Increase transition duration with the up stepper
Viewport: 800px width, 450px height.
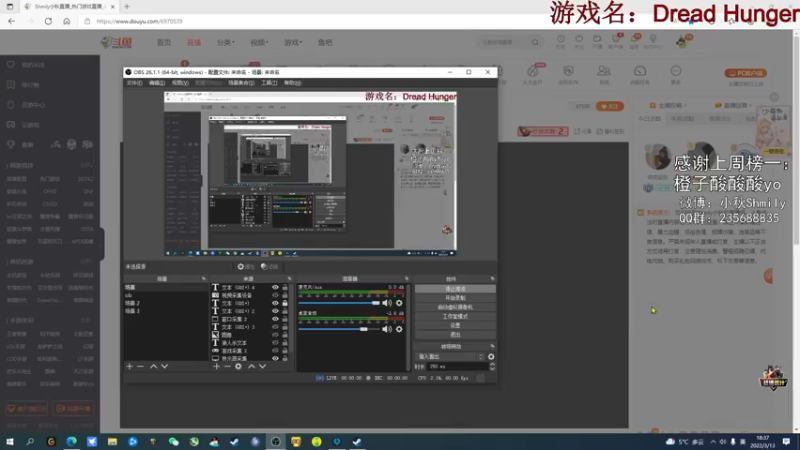[x=492, y=364]
